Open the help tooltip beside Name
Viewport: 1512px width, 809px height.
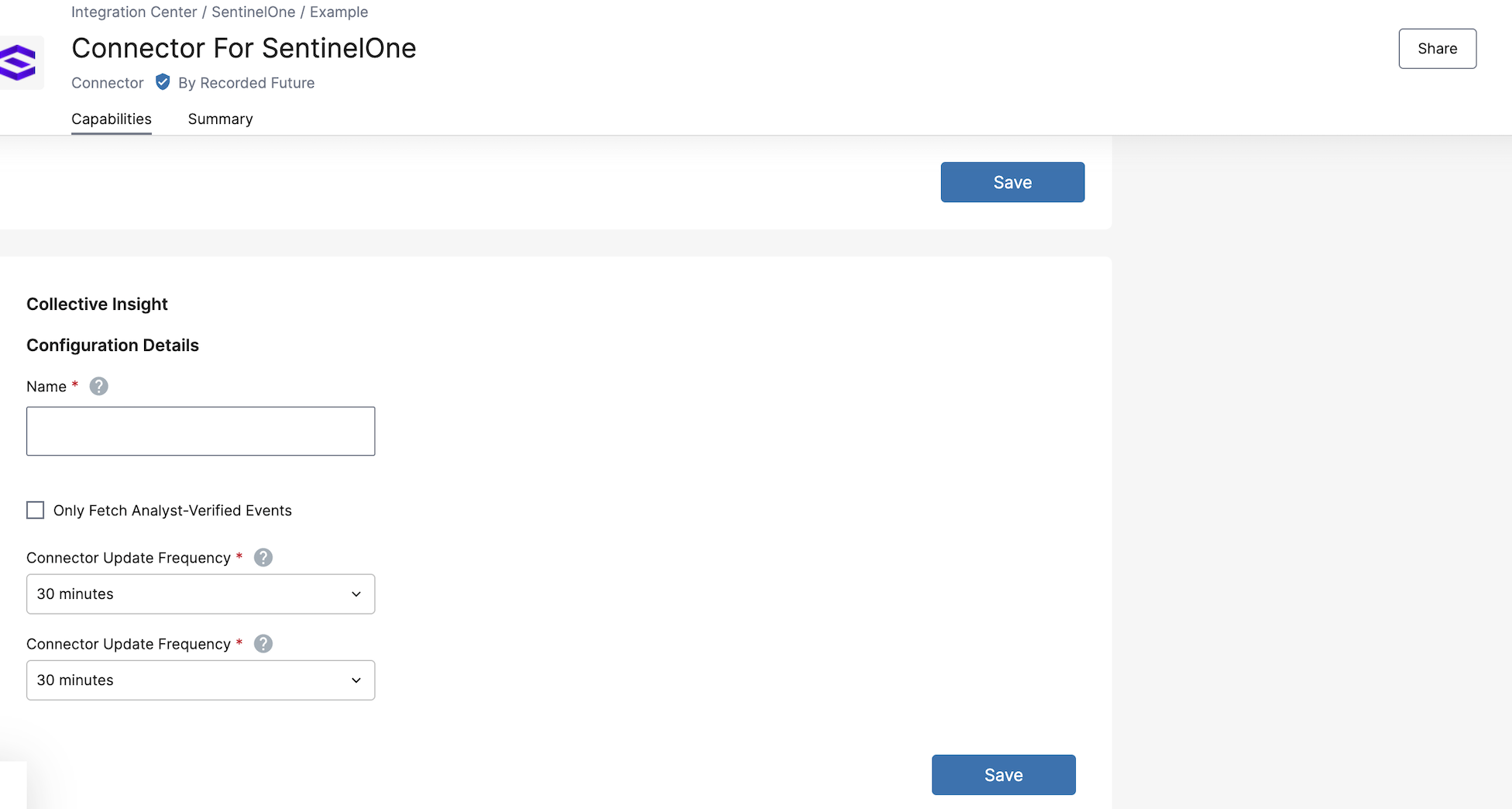98,386
